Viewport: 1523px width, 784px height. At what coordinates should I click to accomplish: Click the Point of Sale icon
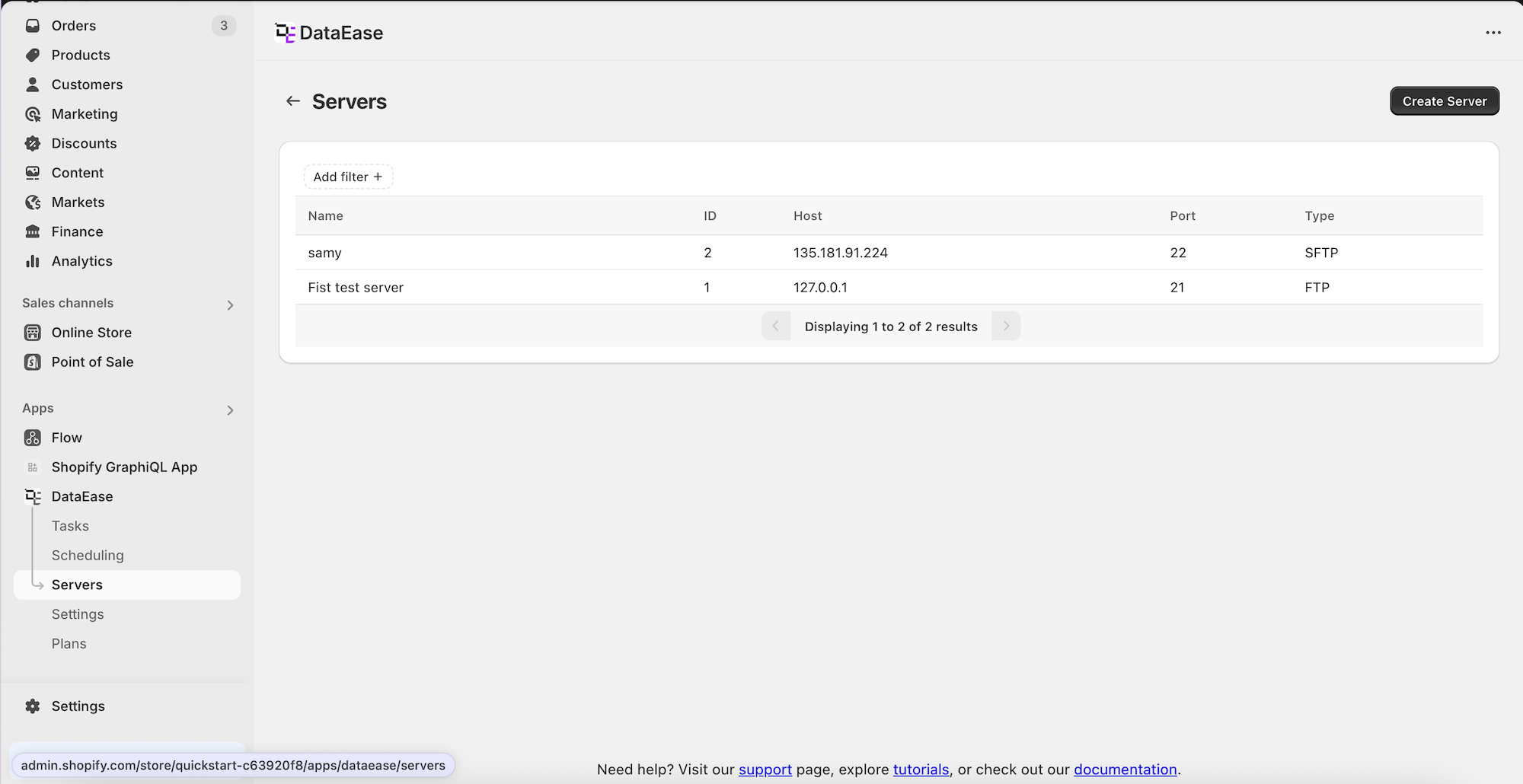33,362
